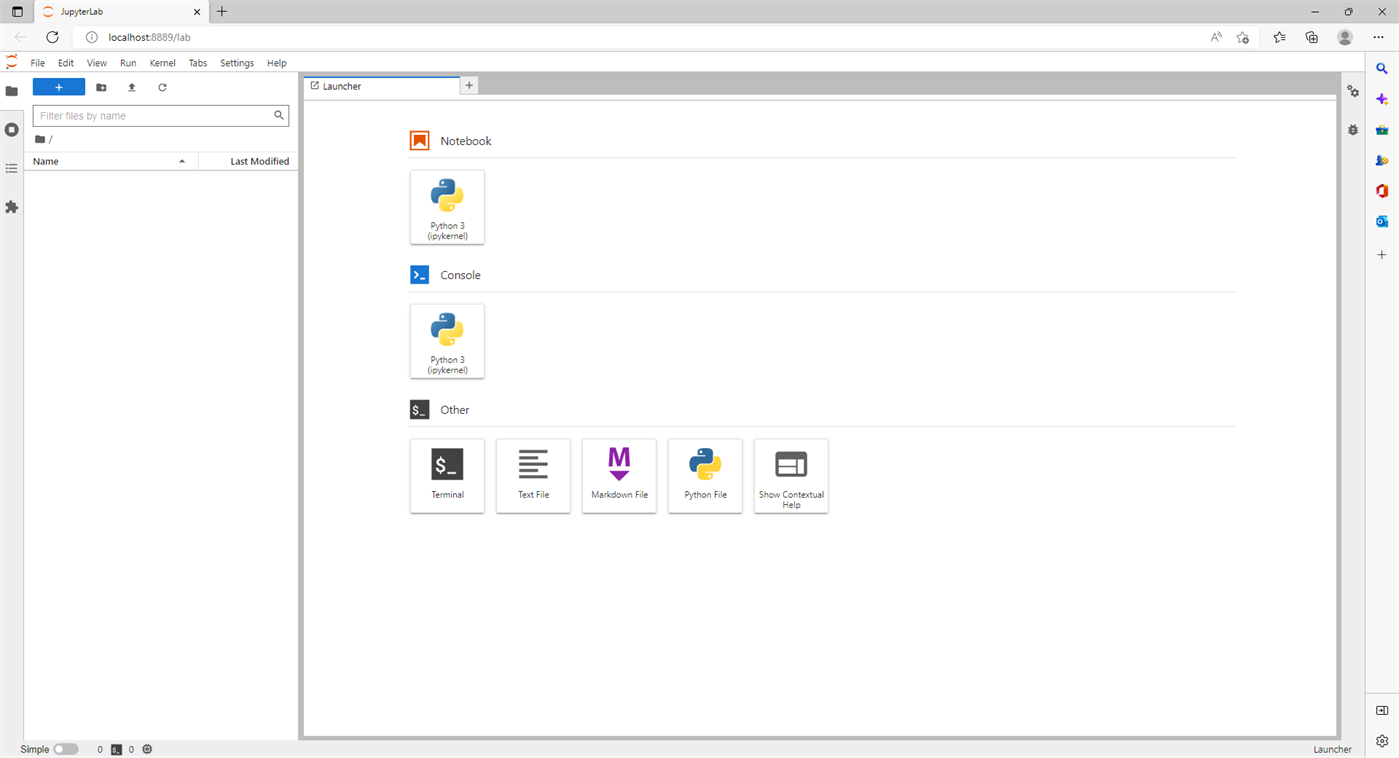Click the blue New Launcher plus button
1399x758 pixels.
59,87
